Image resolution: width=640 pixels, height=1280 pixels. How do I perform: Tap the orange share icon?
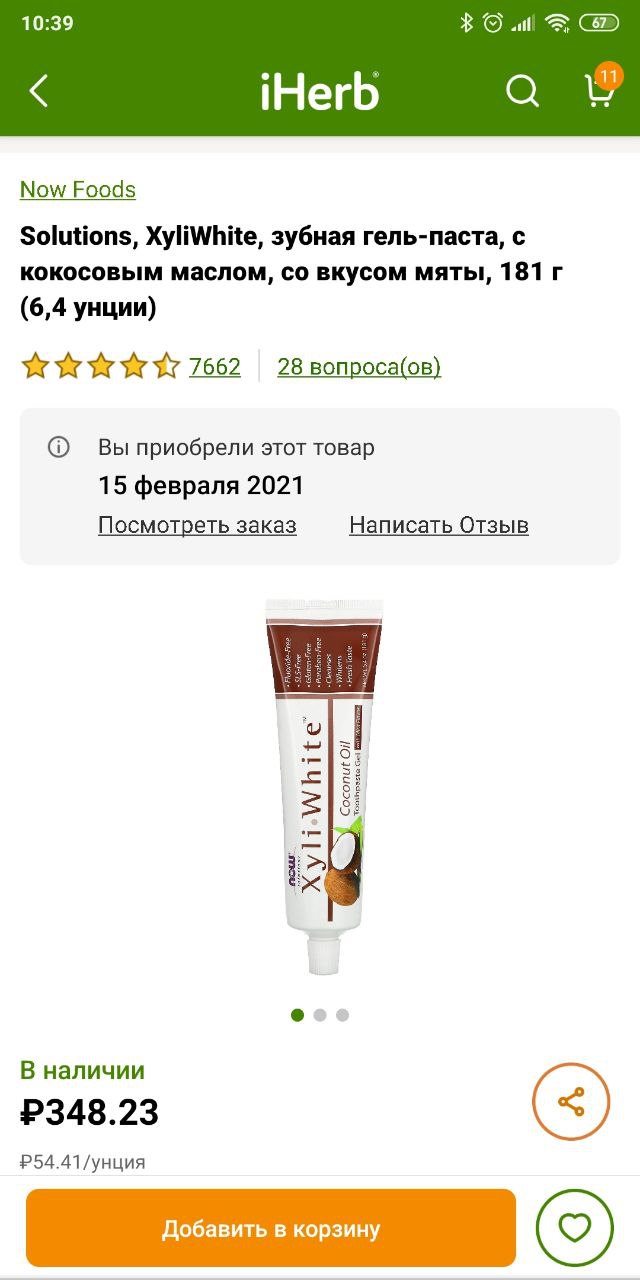point(571,1102)
